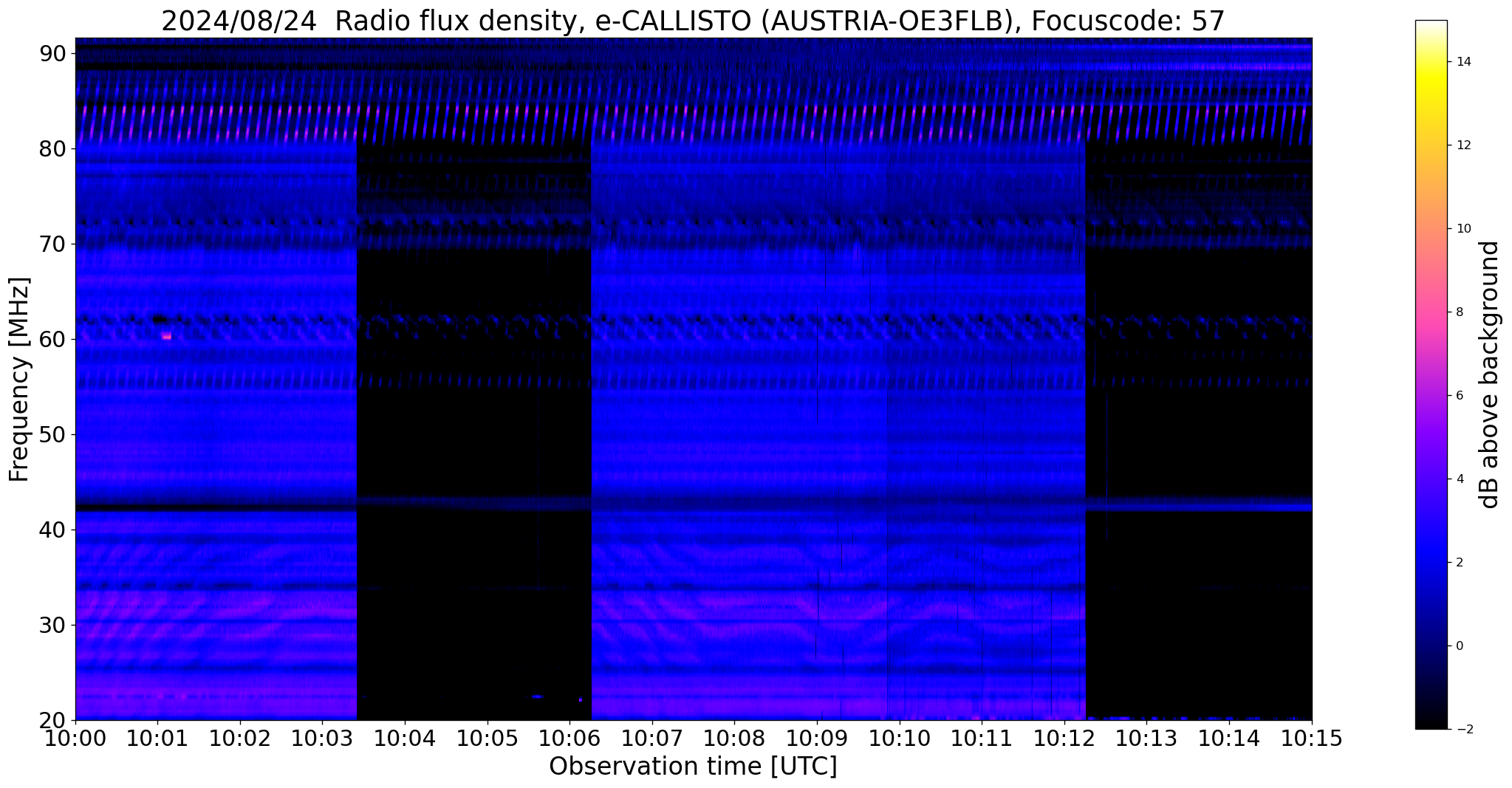Click the 10:11 time tick label
The height and width of the screenshot is (788, 1512).
(982, 738)
